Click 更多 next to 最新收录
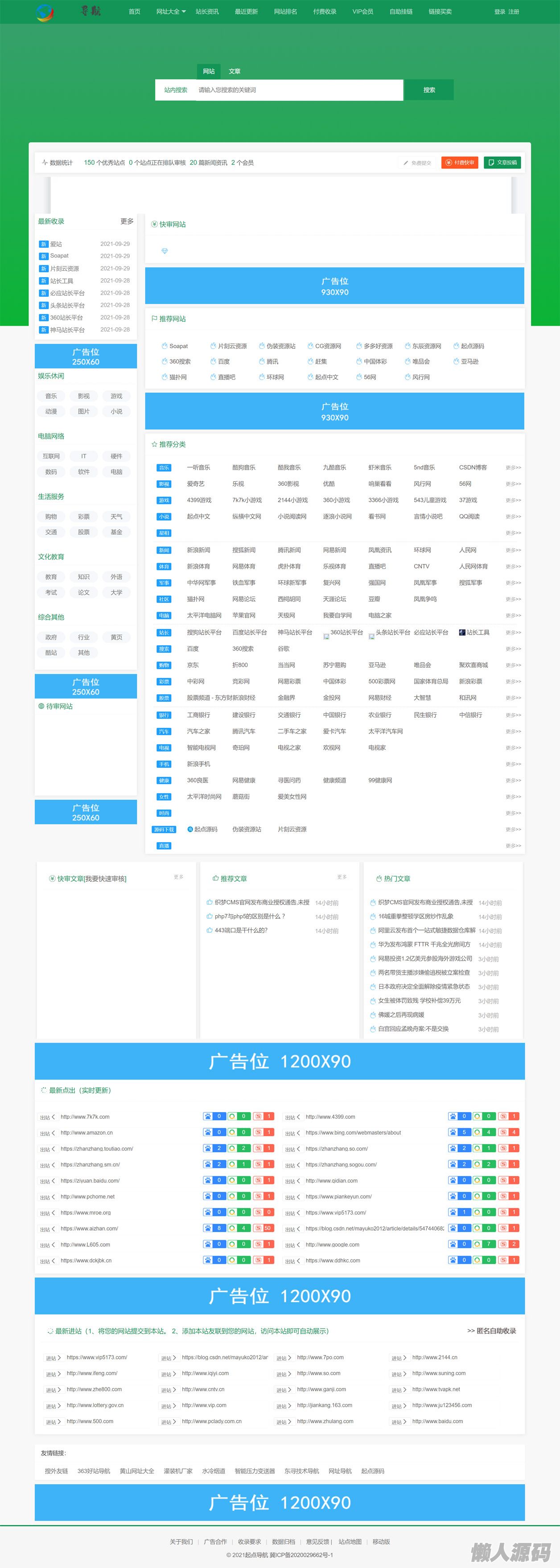The width and height of the screenshot is (560, 1568). [127, 221]
